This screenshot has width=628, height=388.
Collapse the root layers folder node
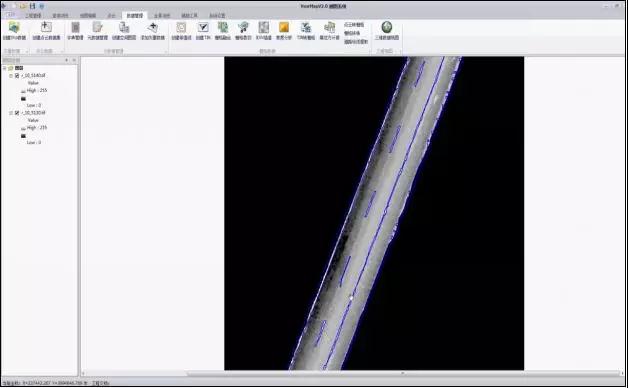[x=4, y=68]
